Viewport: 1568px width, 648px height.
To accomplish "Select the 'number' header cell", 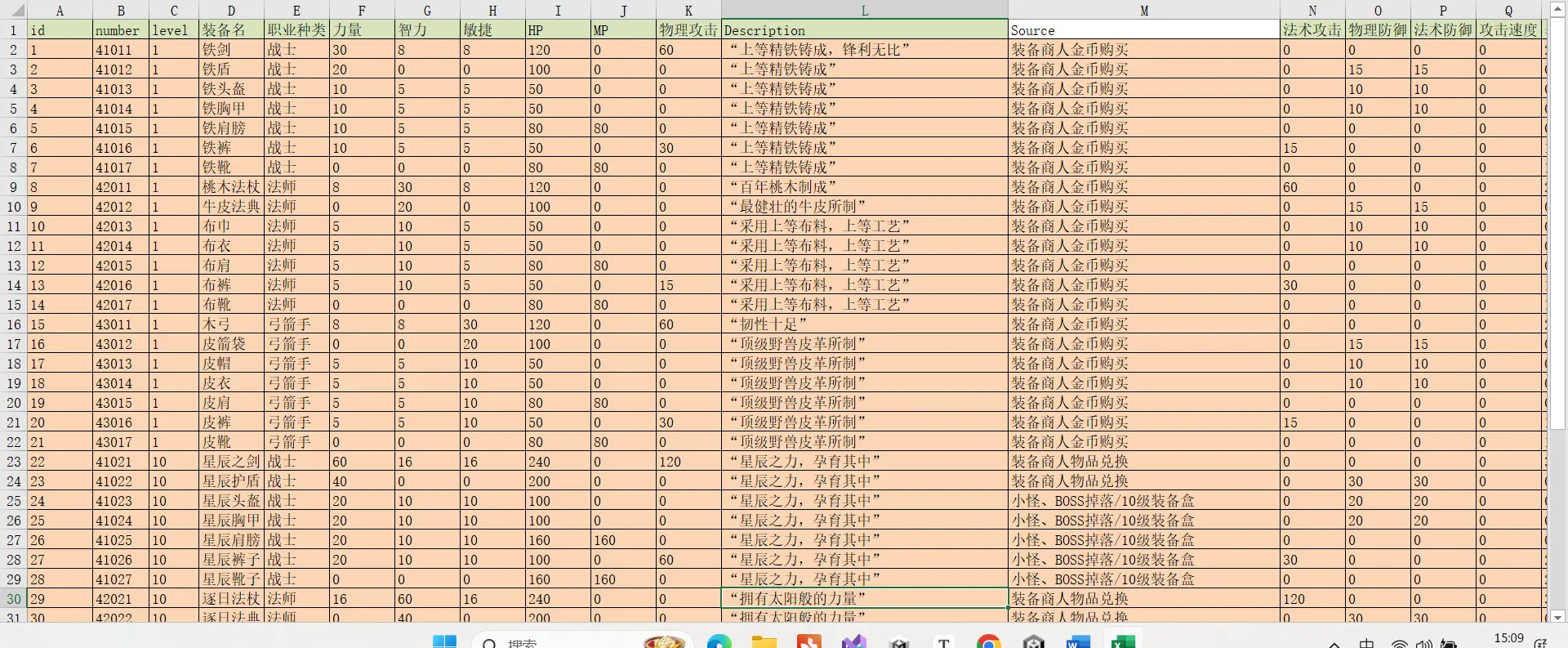I will pos(121,29).
